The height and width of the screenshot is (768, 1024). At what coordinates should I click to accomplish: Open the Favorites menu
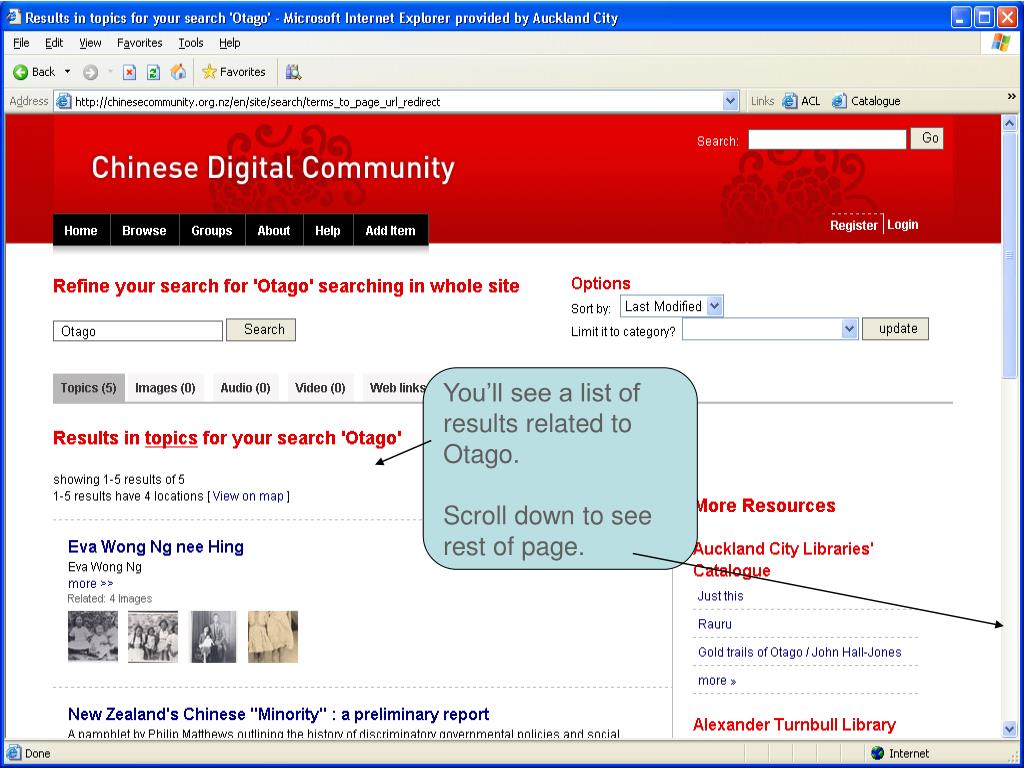[x=140, y=43]
